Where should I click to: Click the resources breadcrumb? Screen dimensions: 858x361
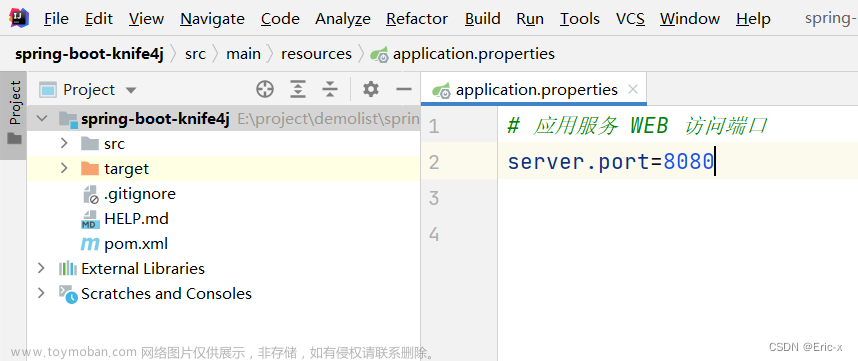pyautogui.click(x=316, y=54)
